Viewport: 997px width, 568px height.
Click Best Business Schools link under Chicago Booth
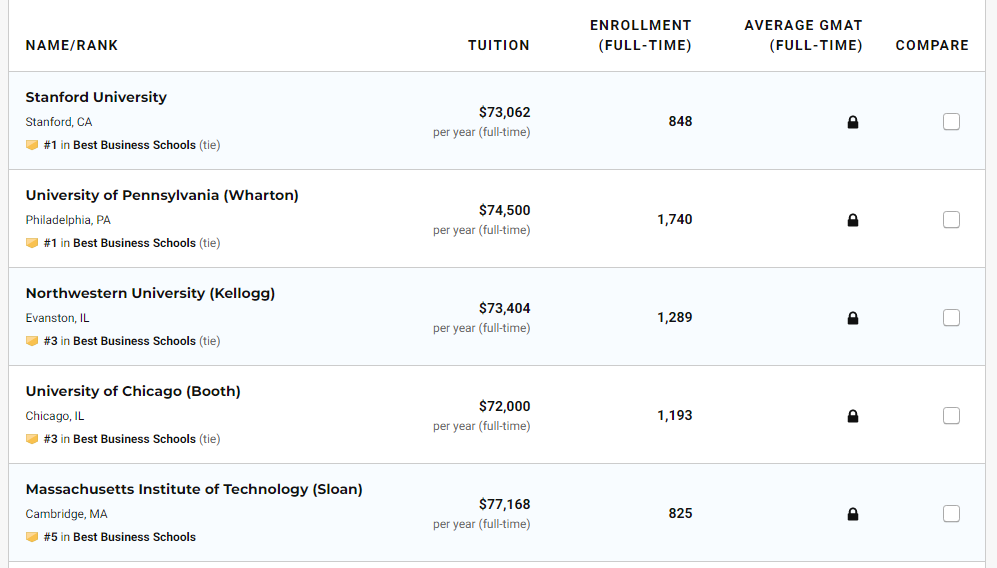134,439
